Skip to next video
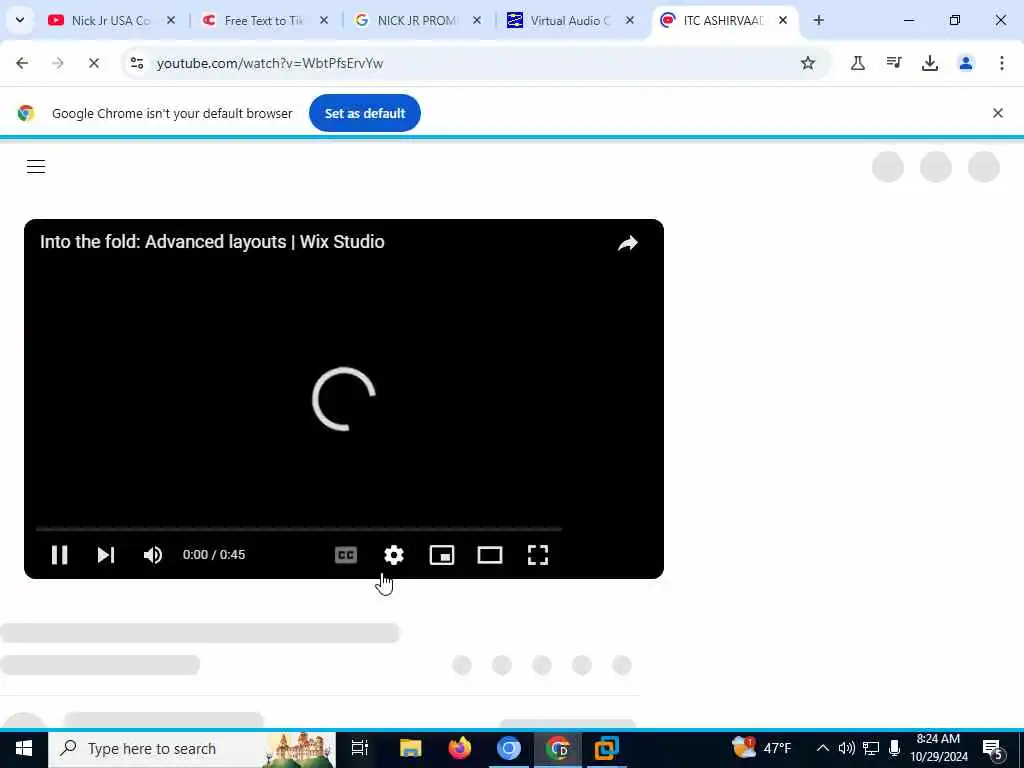 point(106,554)
